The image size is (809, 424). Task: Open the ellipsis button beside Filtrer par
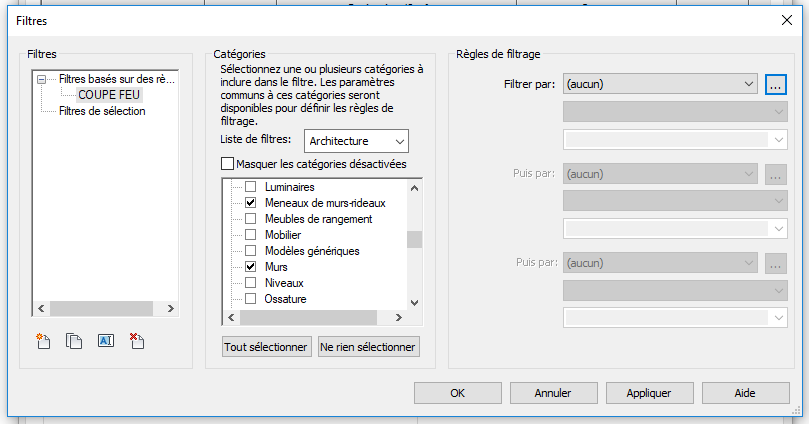point(776,85)
